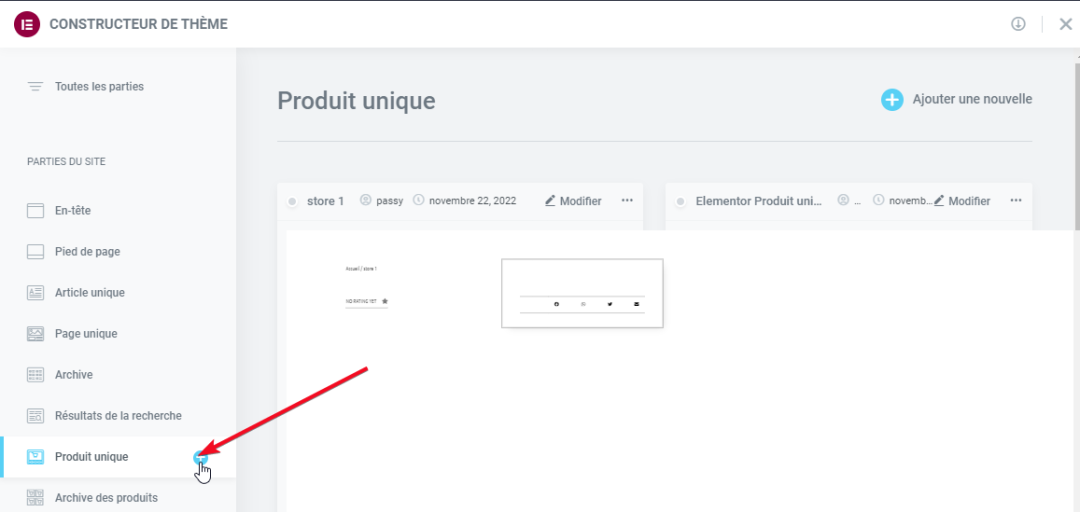1080x512 pixels.
Task: Toggle the status dot on Elementor Produit unique card
Action: point(681,202)
